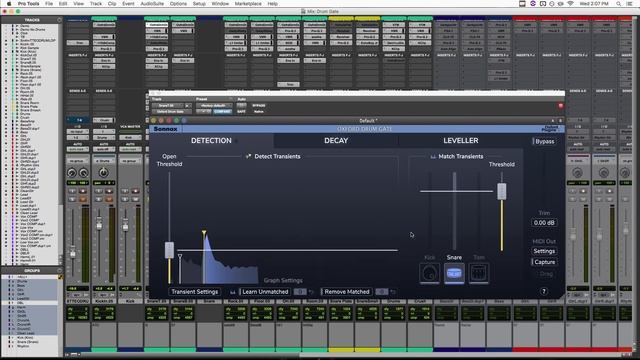Open the Notification Center icon

click(x=630, y=4)
